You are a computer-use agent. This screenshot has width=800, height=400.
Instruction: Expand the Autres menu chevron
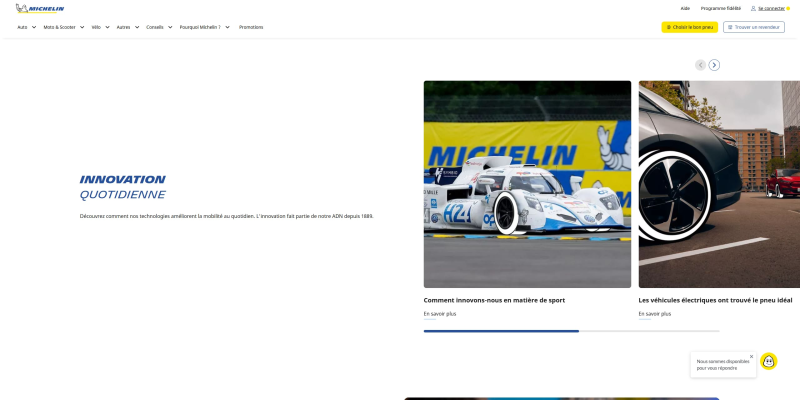[137, 27]
